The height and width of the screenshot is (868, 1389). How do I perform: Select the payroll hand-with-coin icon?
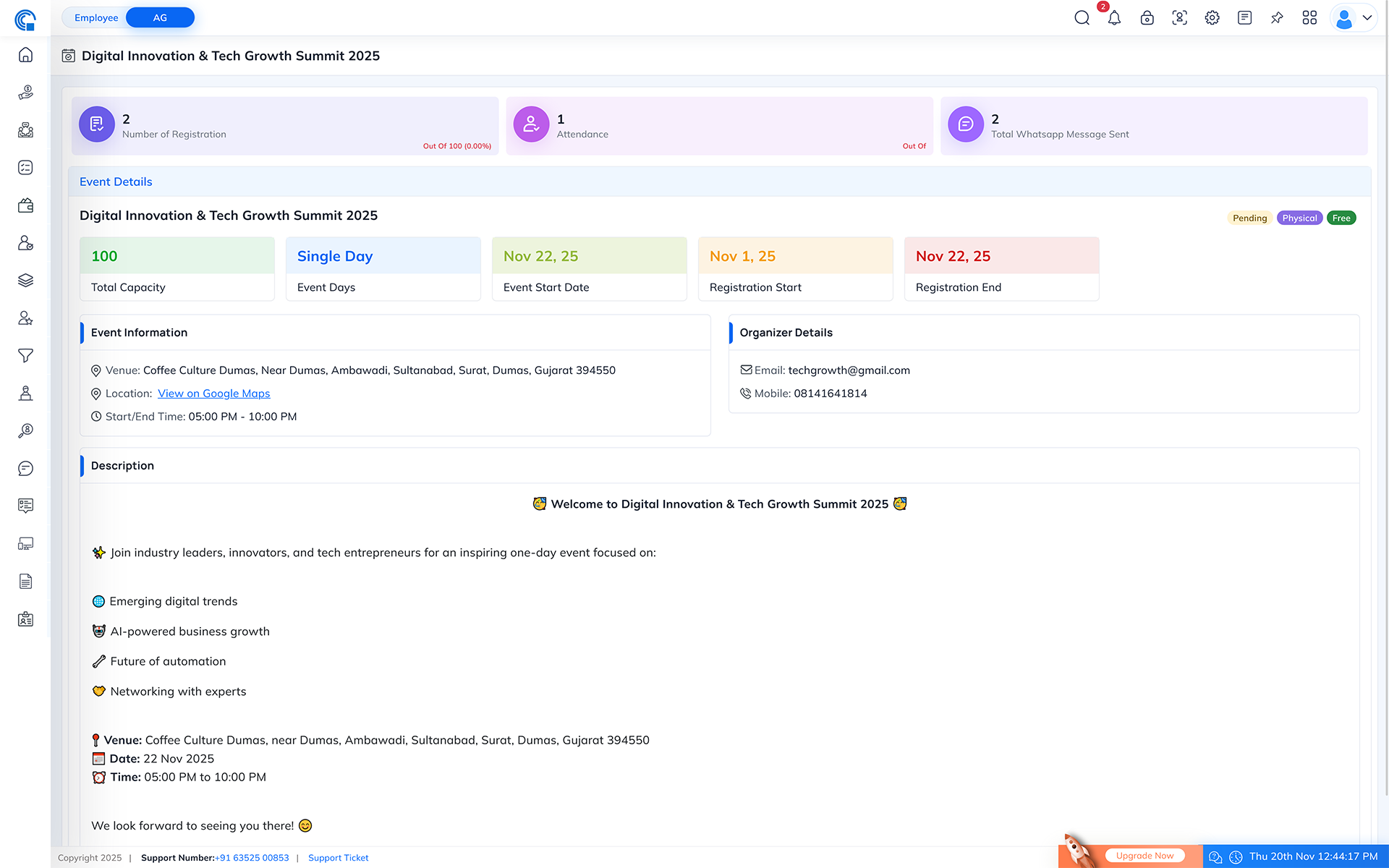[x=25, y=93]
